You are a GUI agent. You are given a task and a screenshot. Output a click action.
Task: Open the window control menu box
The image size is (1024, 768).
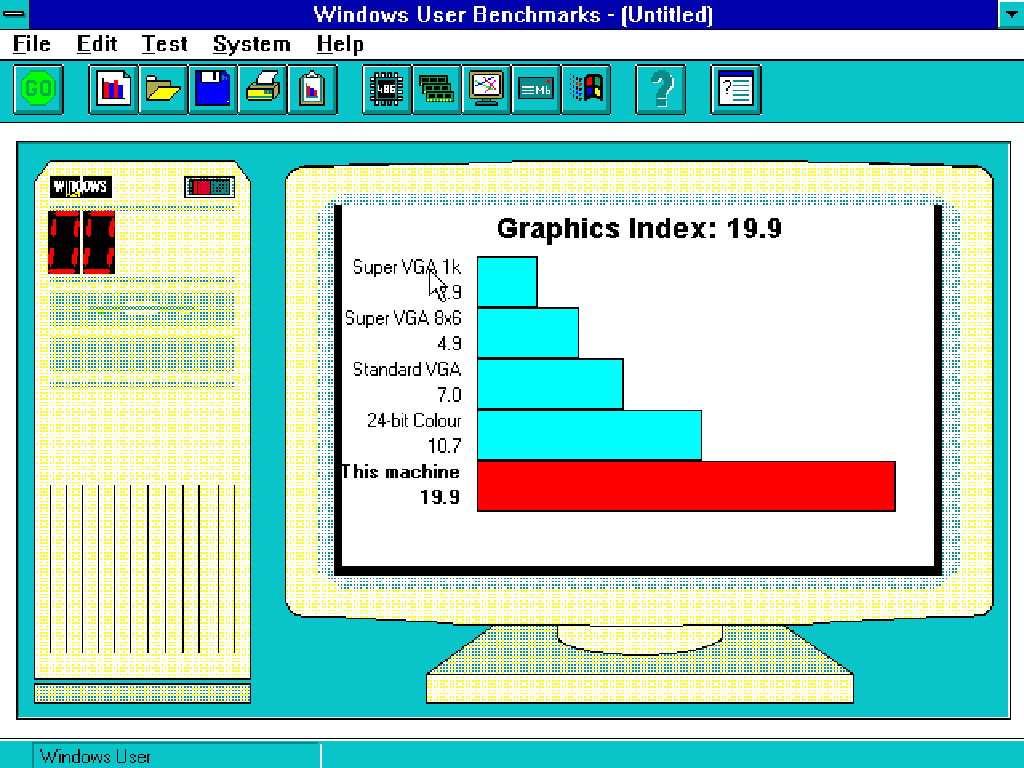[14, 14]
